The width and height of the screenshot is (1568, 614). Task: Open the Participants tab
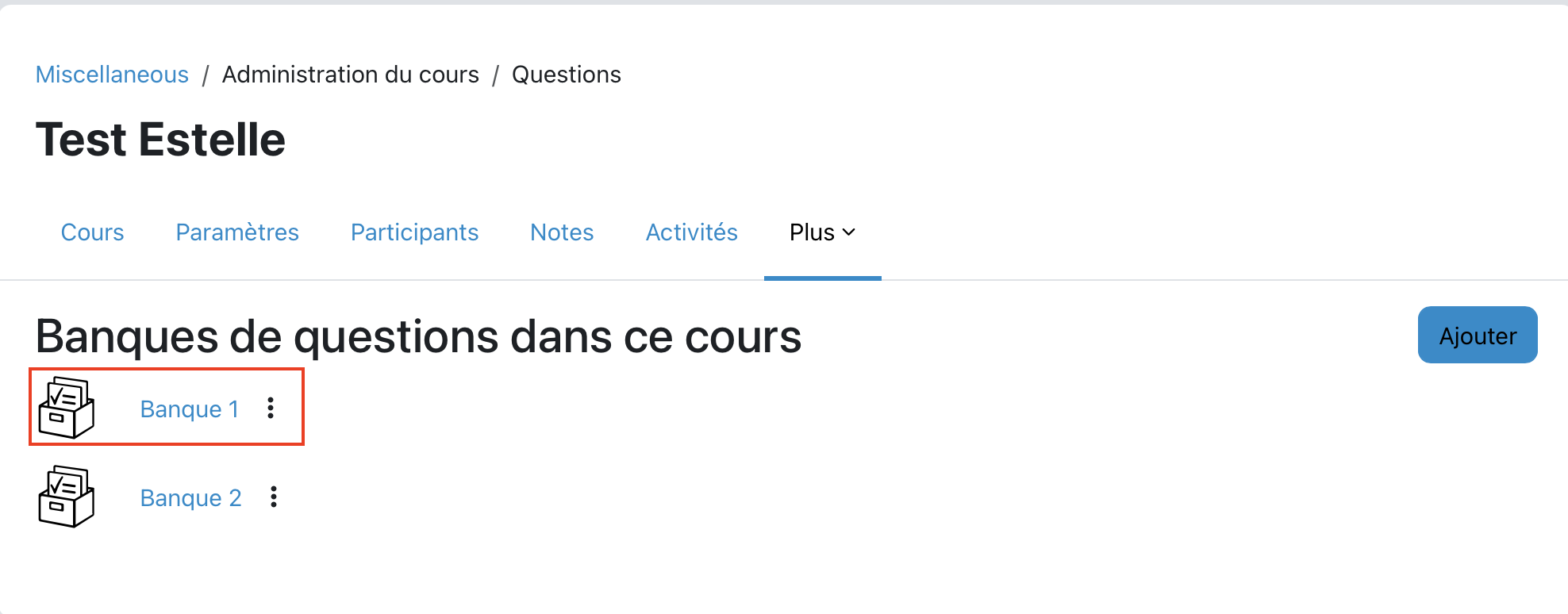[414, 232]
